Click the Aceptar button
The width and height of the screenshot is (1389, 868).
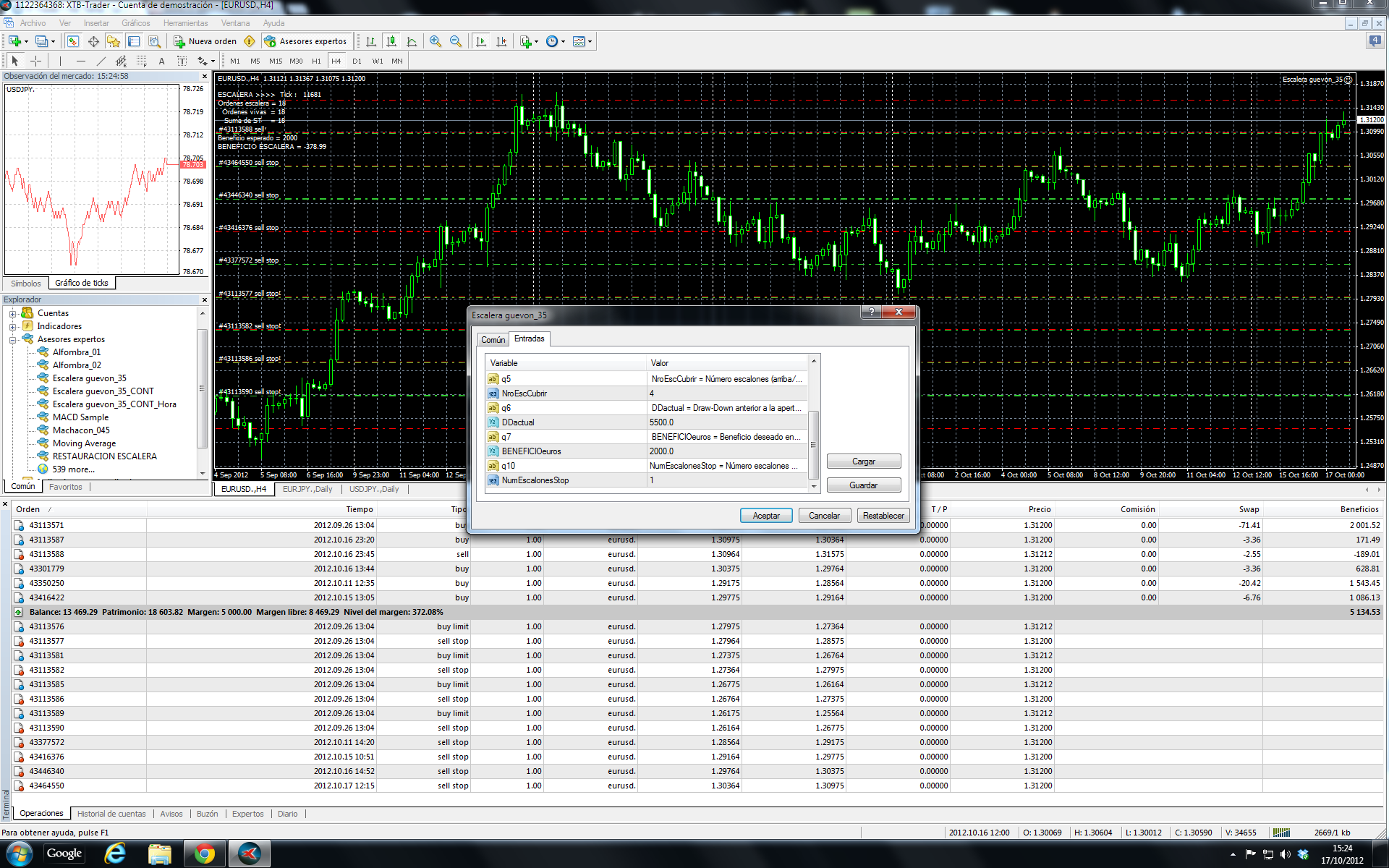point(765,516)
